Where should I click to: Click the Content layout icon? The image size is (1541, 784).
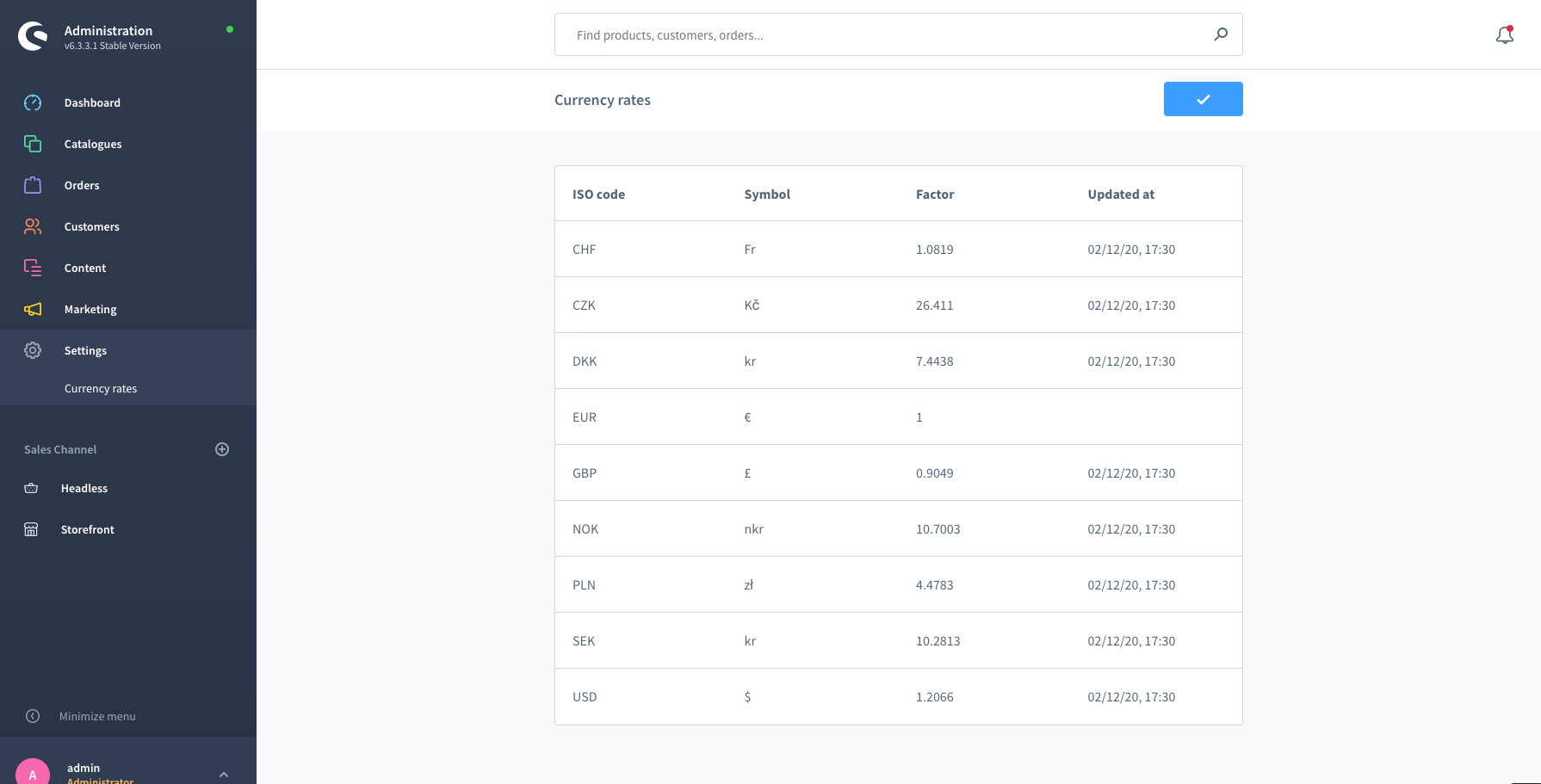pos(33,268)
